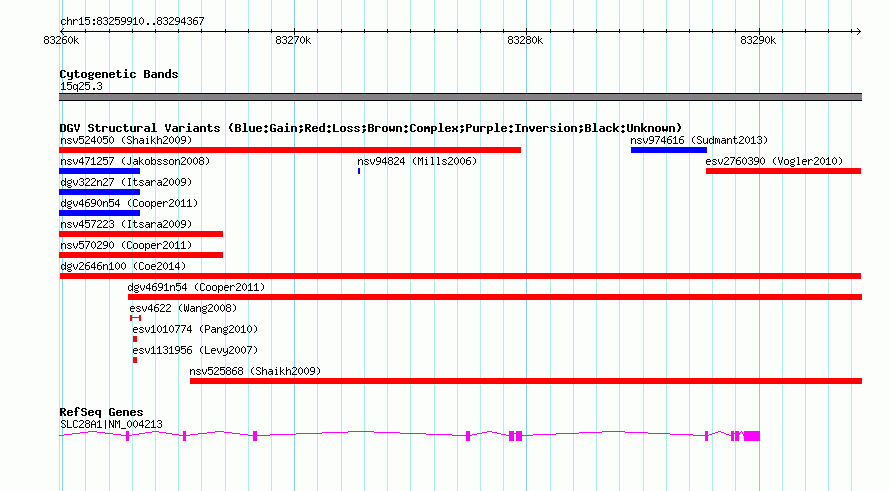The image size is (890, 491).
Task: Click the red nsv570290 loss bar
Action: 141,255
